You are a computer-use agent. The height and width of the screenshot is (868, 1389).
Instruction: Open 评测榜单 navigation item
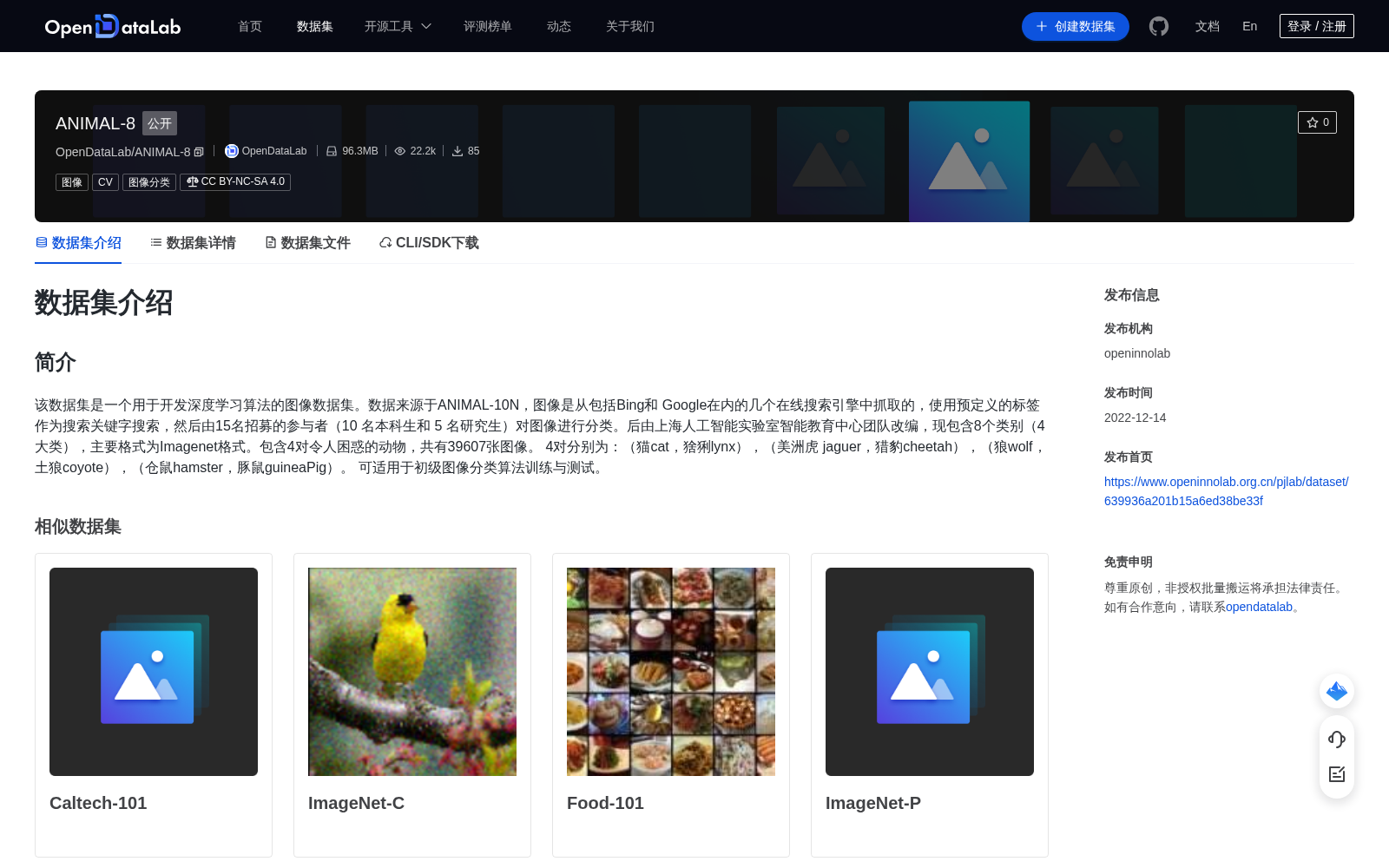pyautogui.click(x=488, y=26)
